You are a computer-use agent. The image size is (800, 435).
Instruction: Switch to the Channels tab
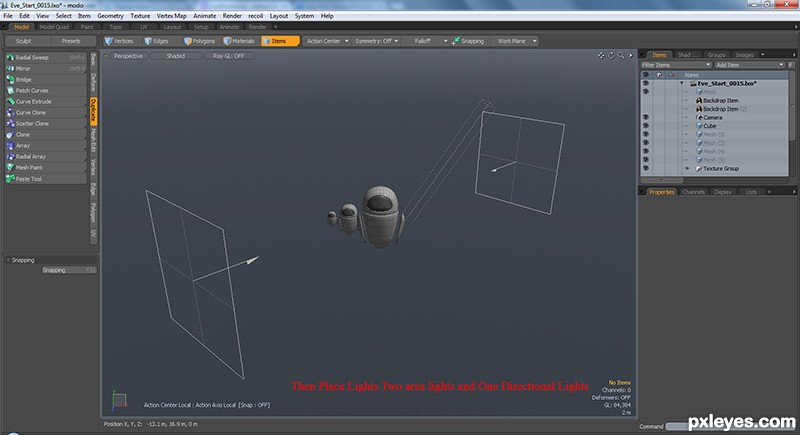click(x=693, y=192)
